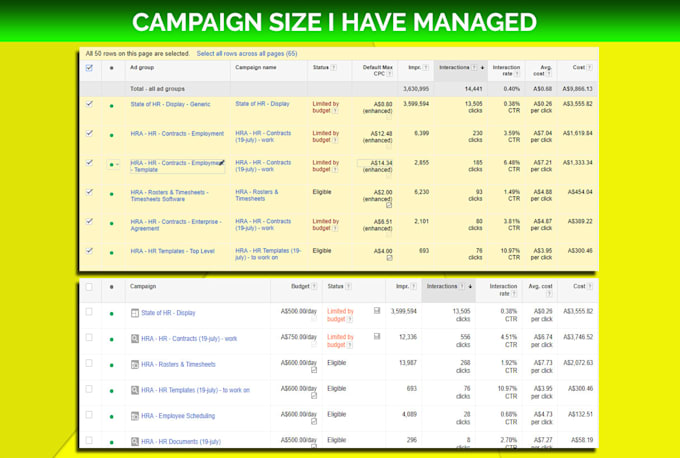The image size is (680, 458).
Task: Click the help icon next to Impr. in ad group table
Action: click(426, 67)
